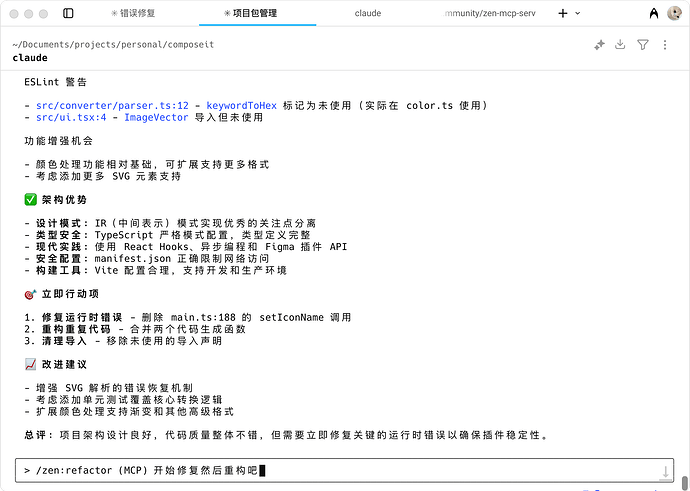Click the 'ESLint 警告' heading
Image resolution: width=690 pixels, height=491 pixels.
point(55,82)
